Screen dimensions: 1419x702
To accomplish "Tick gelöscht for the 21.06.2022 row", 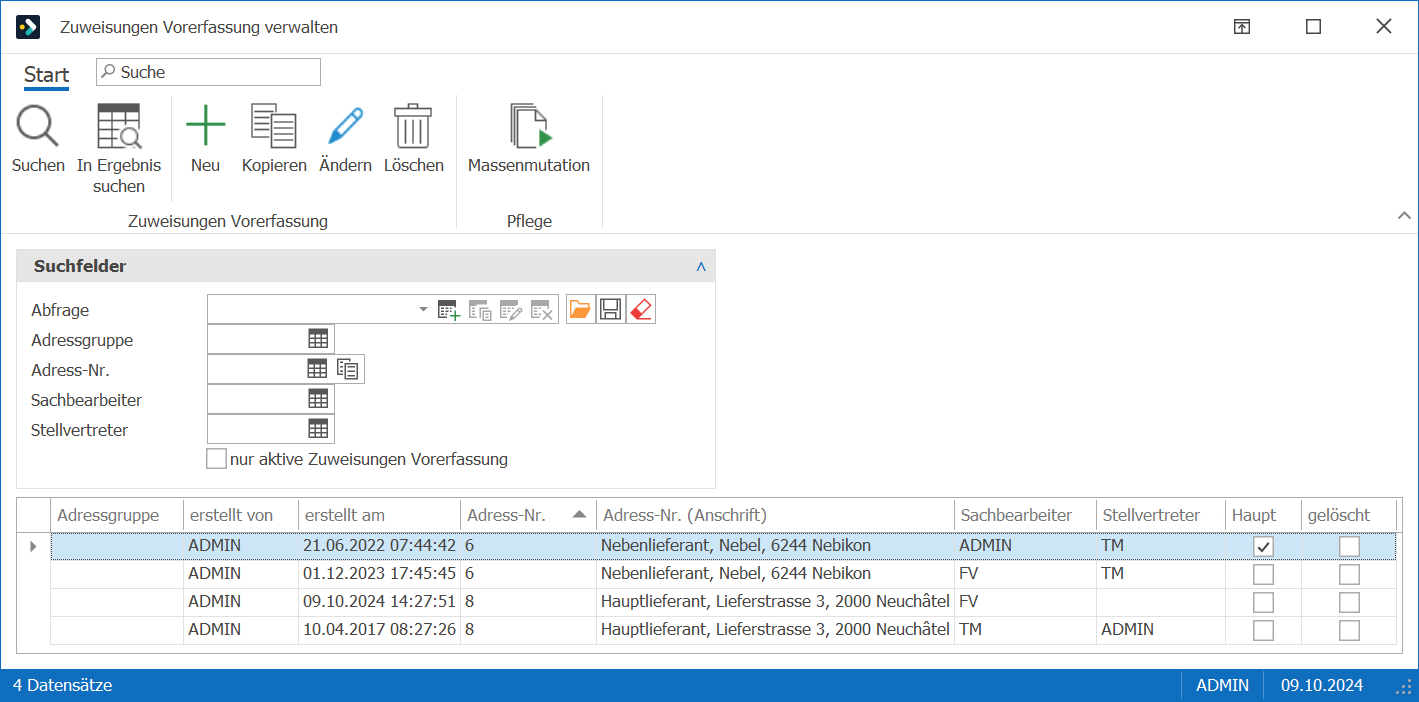I will (x=1350, y=546).
